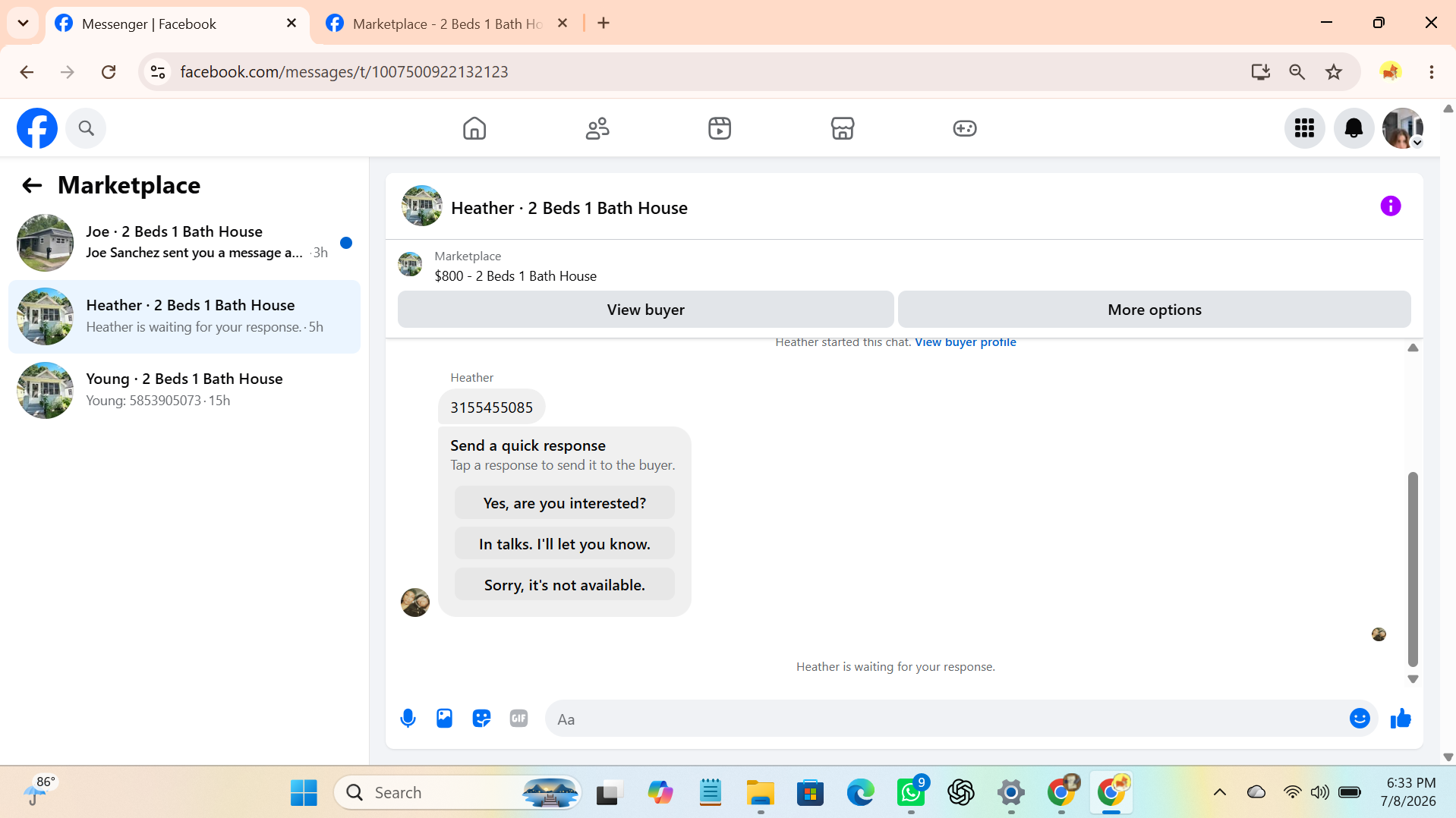Screen dimensions: 1456x818
Task: Go back from the Marketplace inbox
Action: pyautogui.click(x=32, y=185)
